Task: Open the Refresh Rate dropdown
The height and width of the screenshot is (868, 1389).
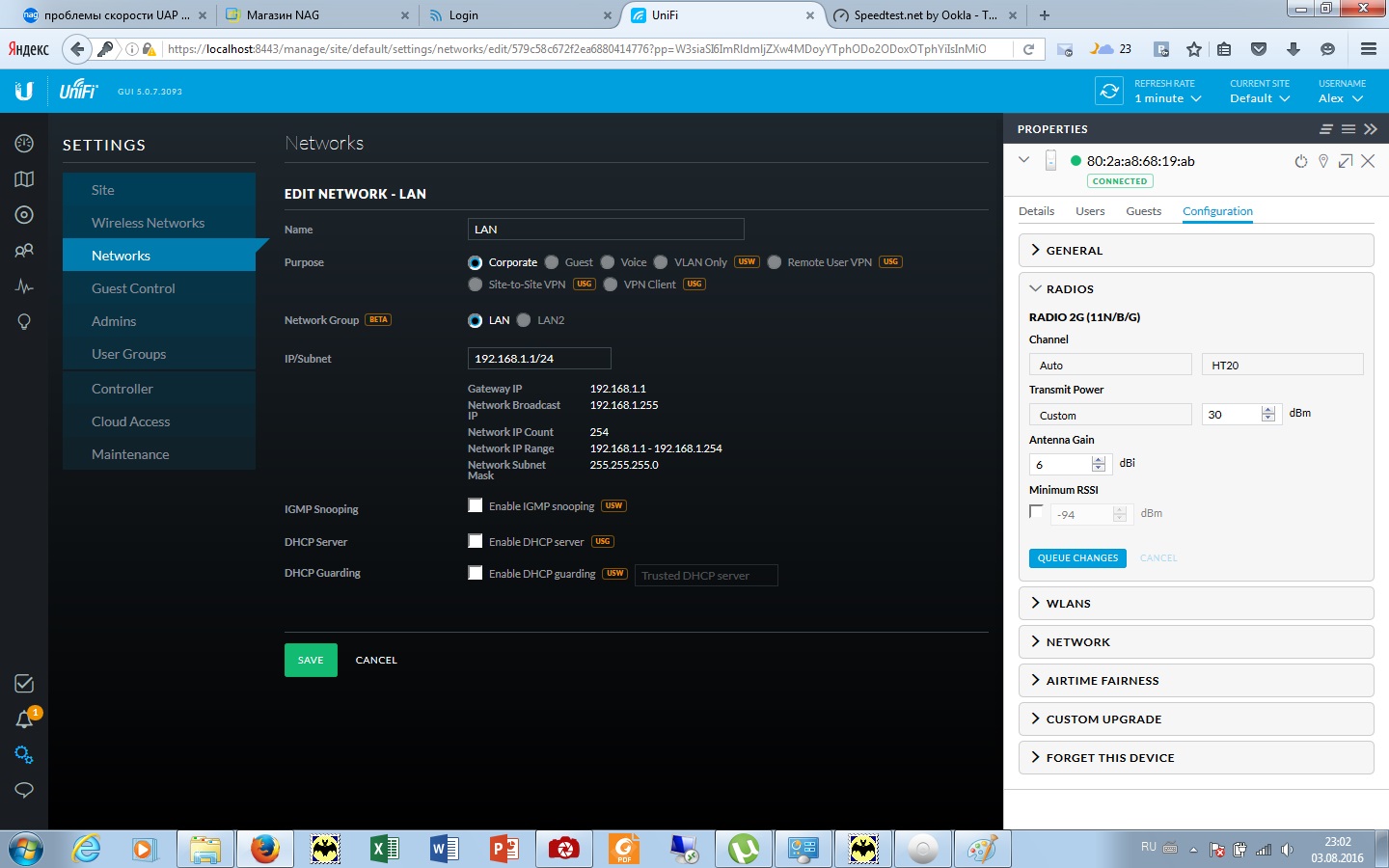Action: coord(1168,98)
